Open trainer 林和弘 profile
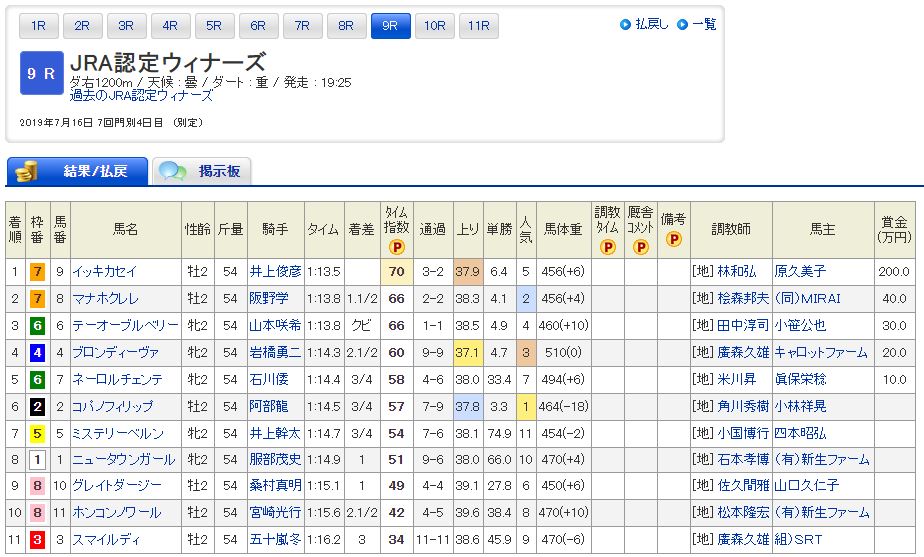Image resolution: width=924 pixels, height=557 pixels. (x=737, y=272)
